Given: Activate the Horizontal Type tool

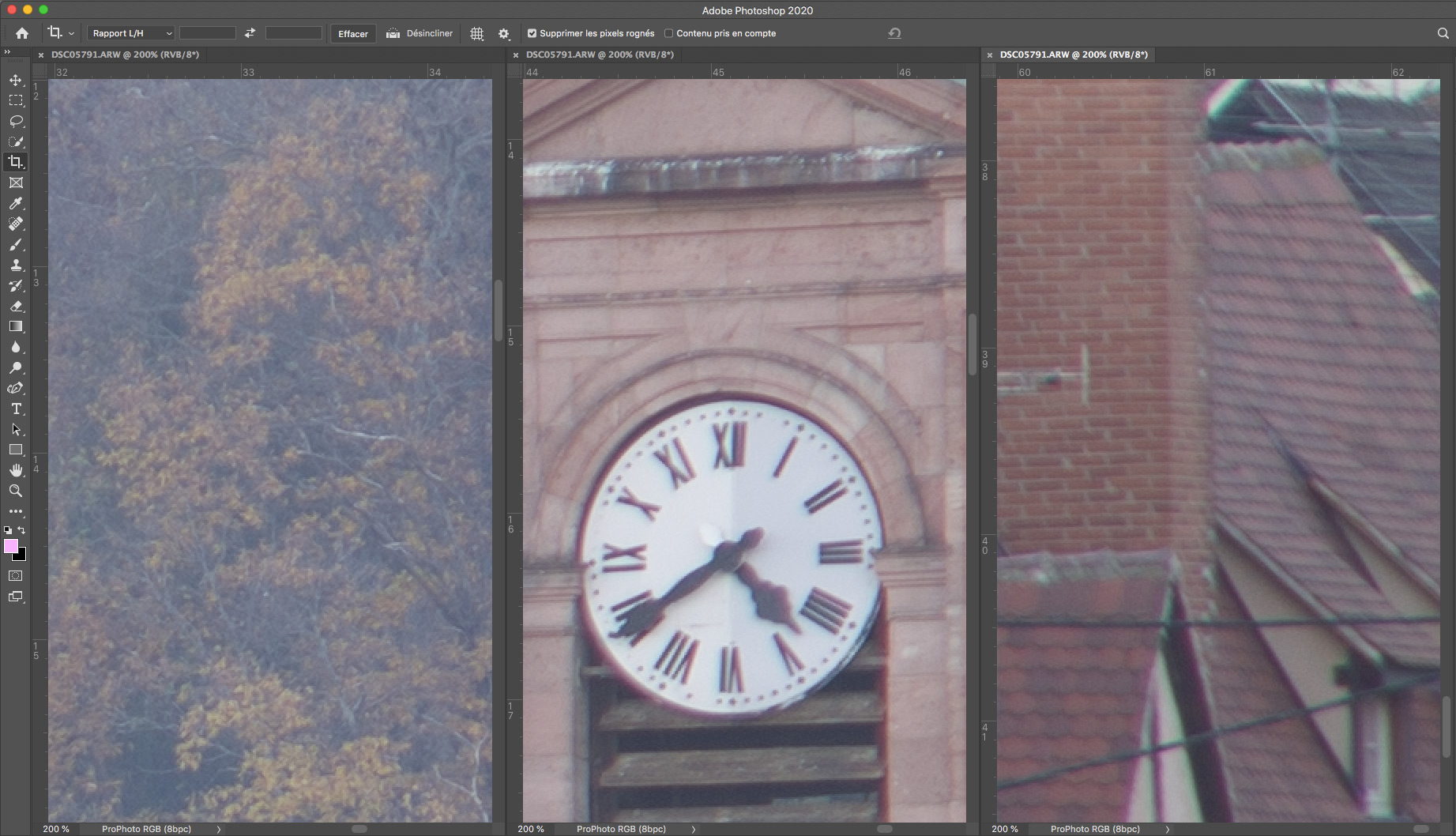Looking at the screenshot, I should click(16, 409).
